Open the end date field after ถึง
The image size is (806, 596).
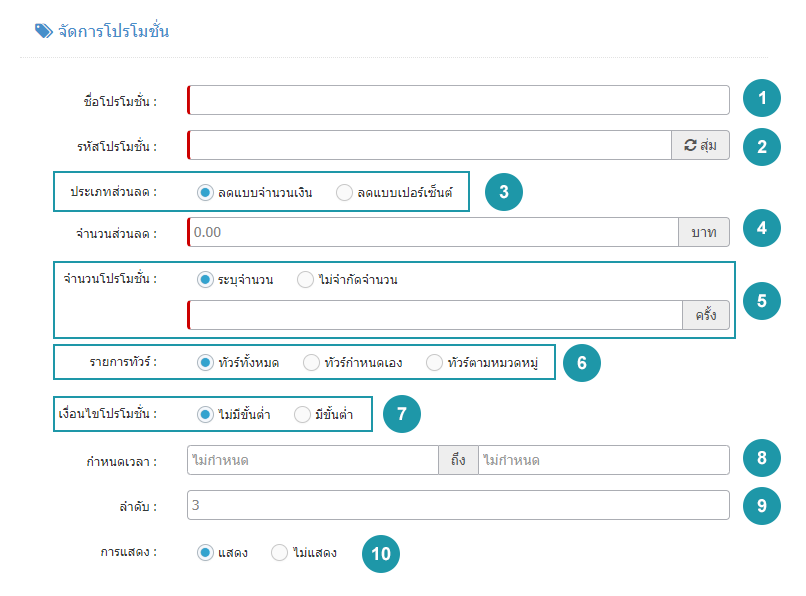604,460
